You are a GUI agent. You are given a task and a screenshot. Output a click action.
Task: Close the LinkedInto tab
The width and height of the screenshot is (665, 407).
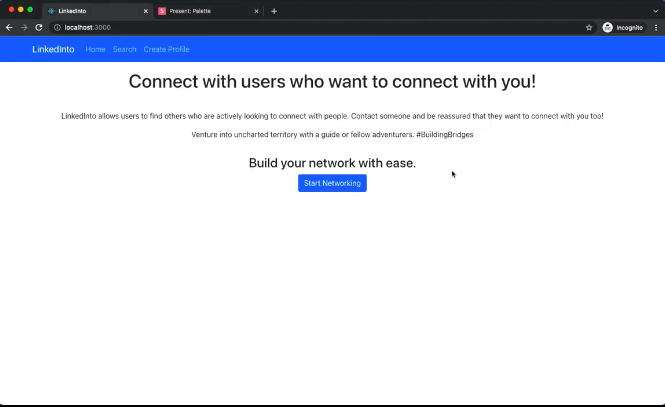[x=145, y=11]
